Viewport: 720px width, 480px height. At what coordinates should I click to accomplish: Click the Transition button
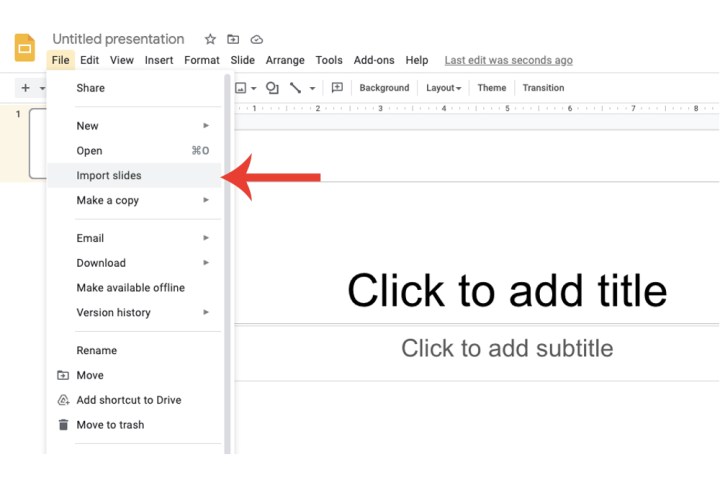pos(543,88)
